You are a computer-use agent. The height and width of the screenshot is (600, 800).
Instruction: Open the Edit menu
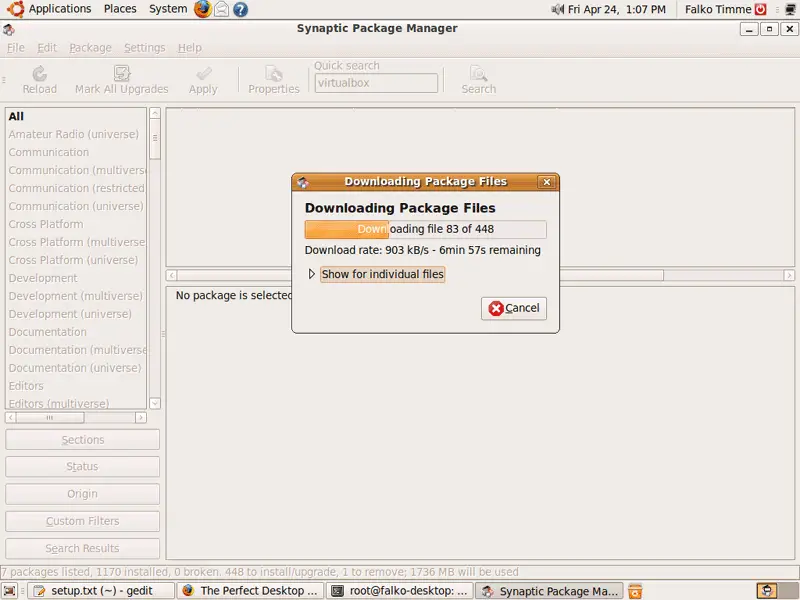click(46, 48)
